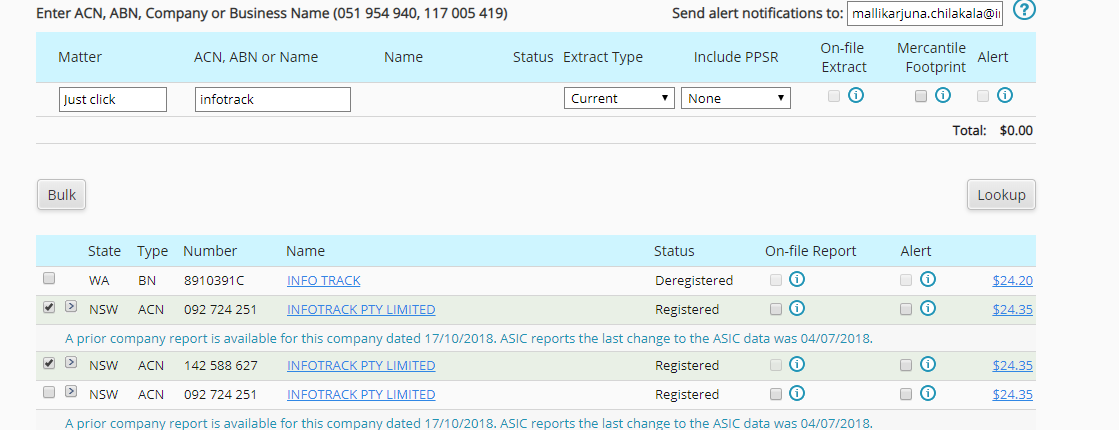Click the Status column header in results table
Image resolution: width=1119 pixels, height=430 pixels.
click(674, 251)
